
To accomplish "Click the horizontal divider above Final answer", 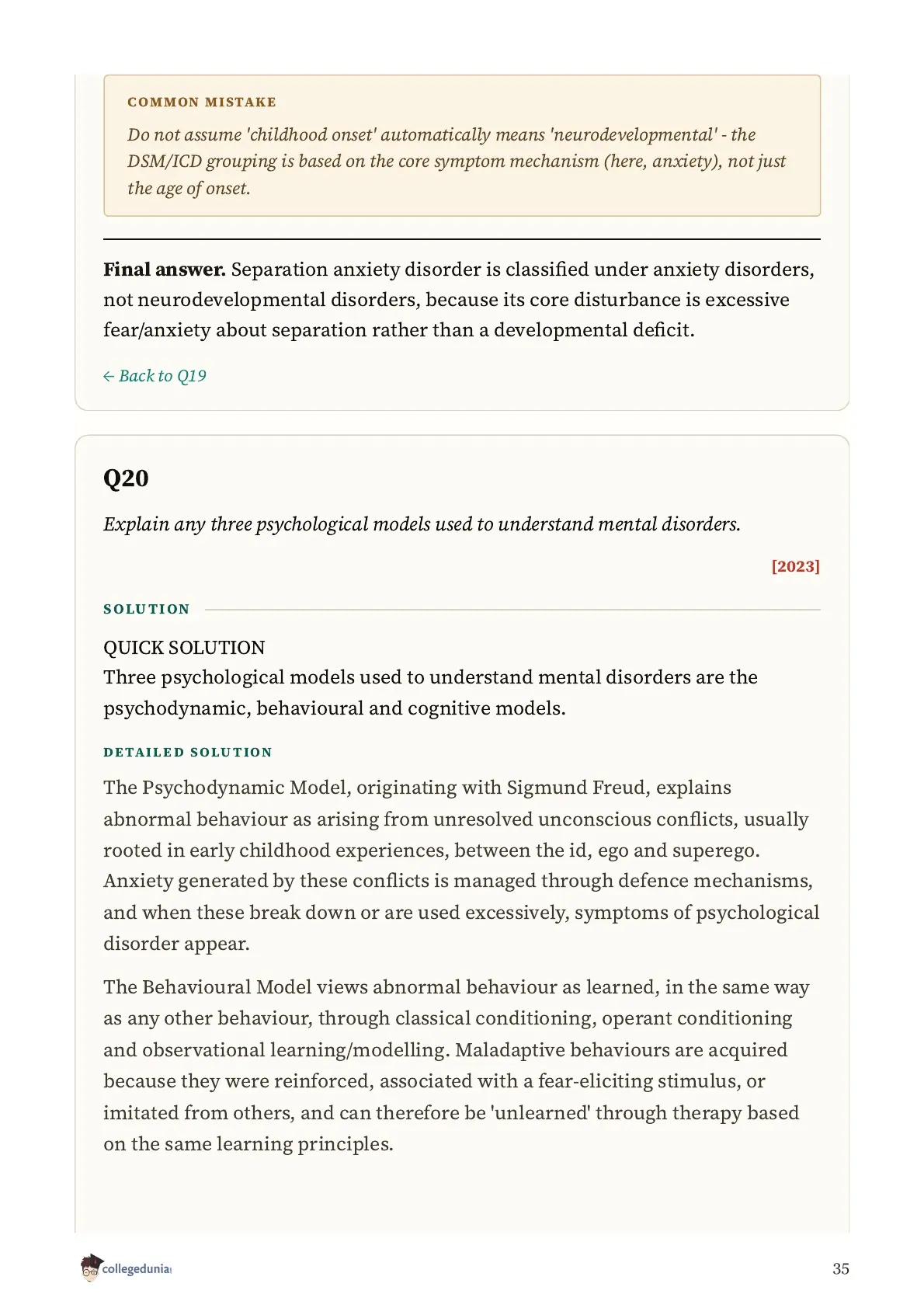I will [461, 239].
